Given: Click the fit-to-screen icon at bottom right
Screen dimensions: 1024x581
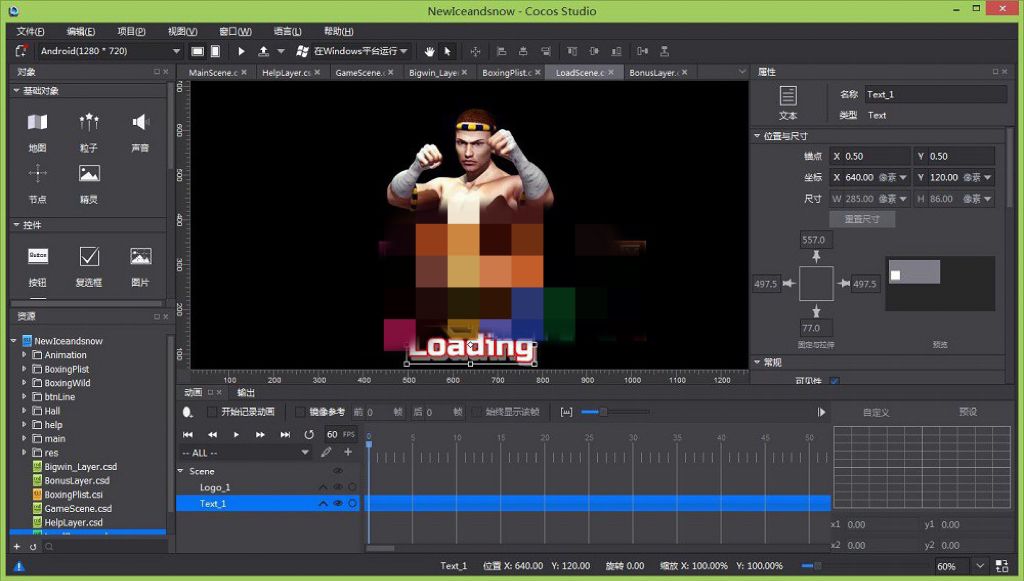Looking at the screenshot, I should 1002,566.
